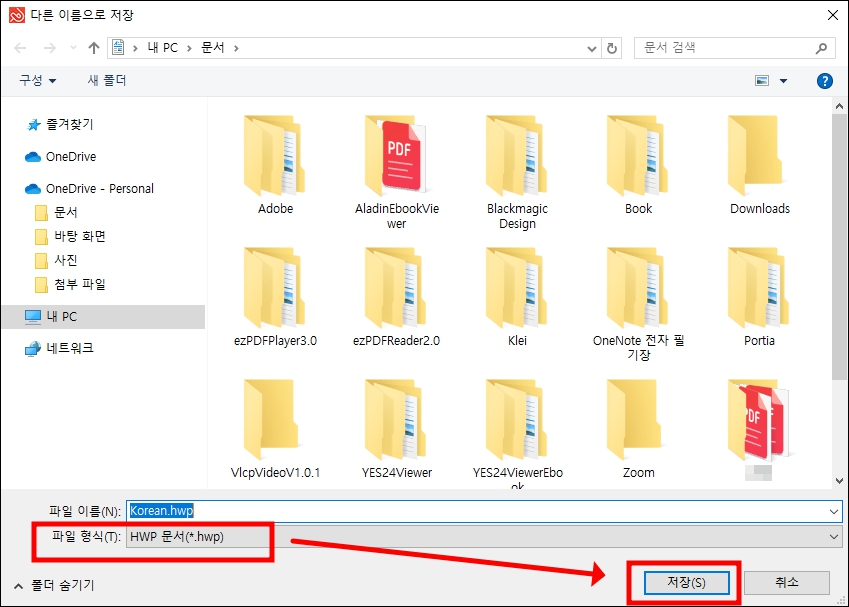Select OneDrive in the sidebar
The image size is (849, 607).
coord(61,156)
